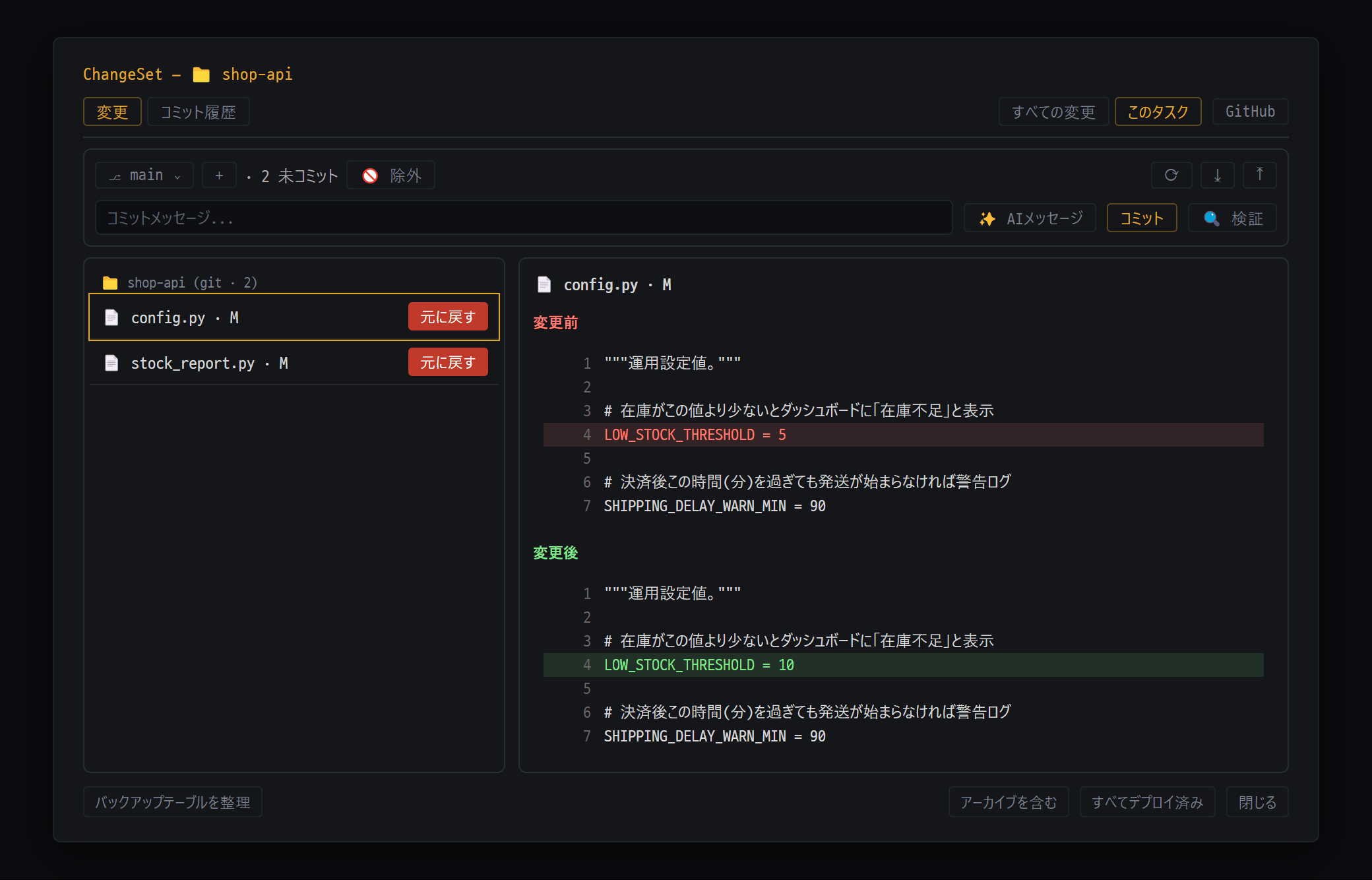Select the このタスク filter
The width and height of the screenshot is (1372, 880).
click(1158, 111)
